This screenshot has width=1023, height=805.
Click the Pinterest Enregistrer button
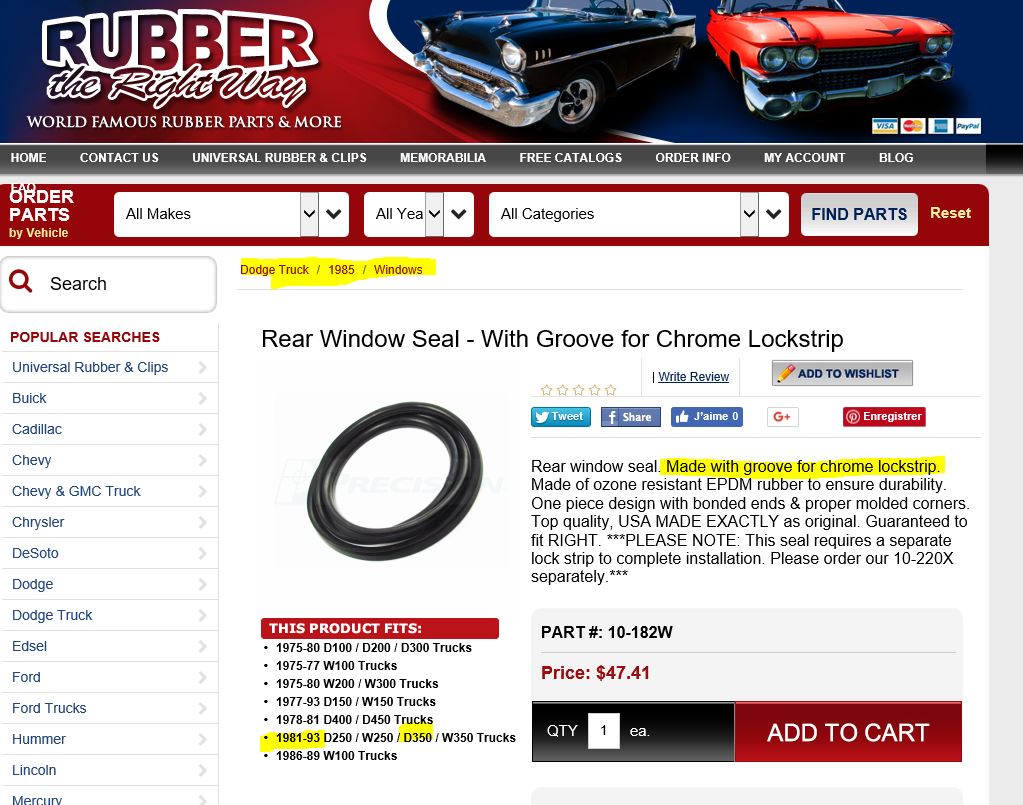[x=884, y=417]
